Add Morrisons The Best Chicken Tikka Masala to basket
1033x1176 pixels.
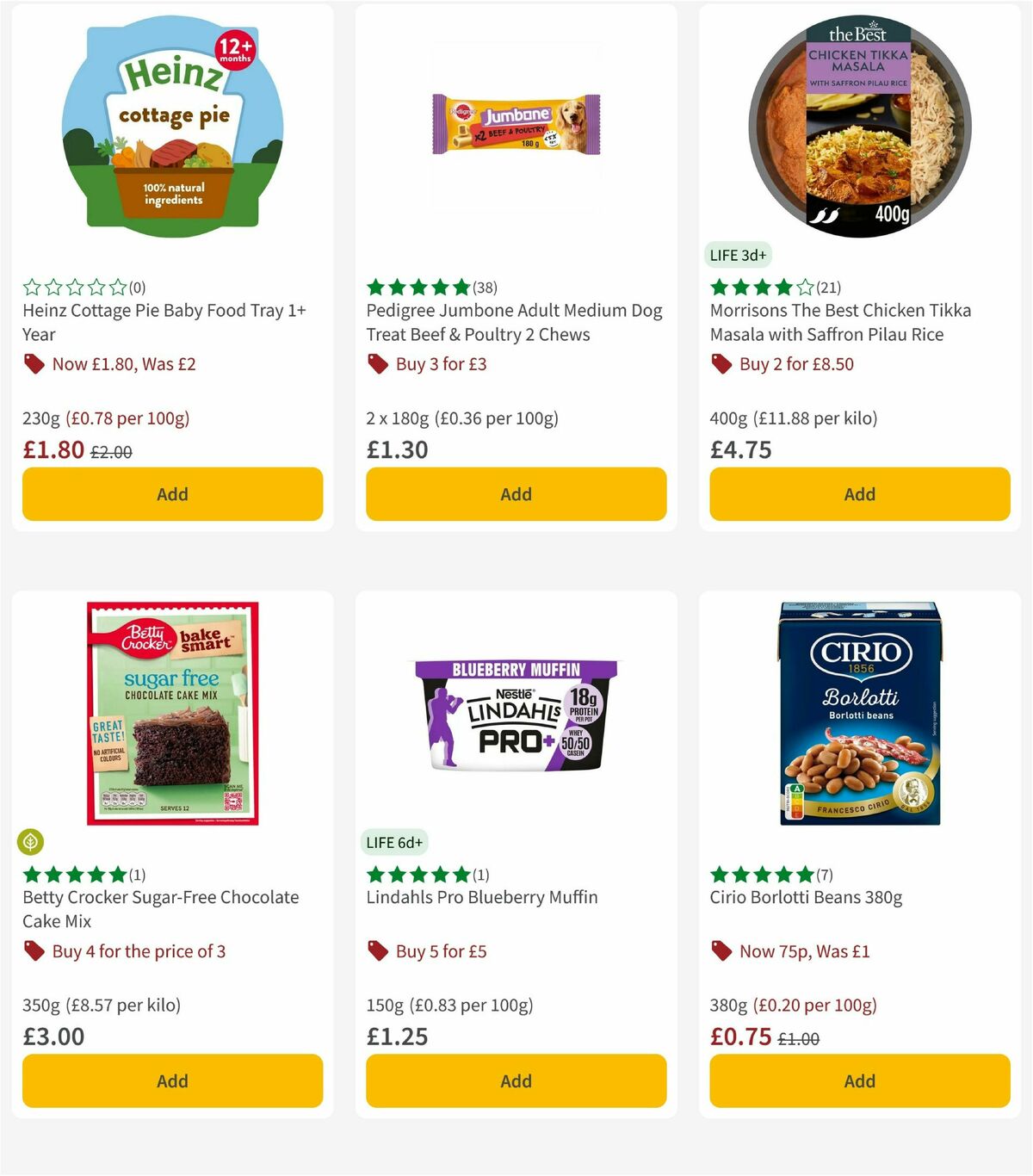[x=859, y=494]
